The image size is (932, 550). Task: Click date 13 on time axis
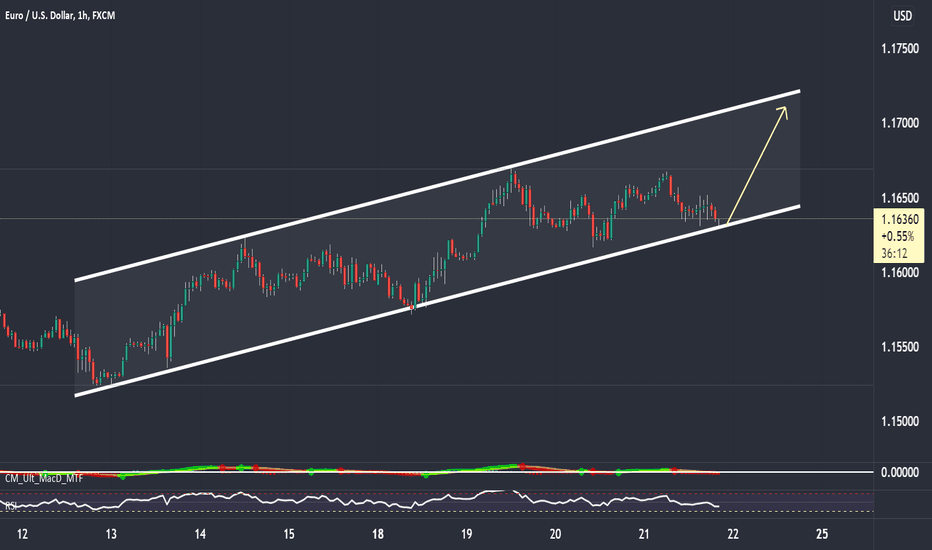[111, 534]
